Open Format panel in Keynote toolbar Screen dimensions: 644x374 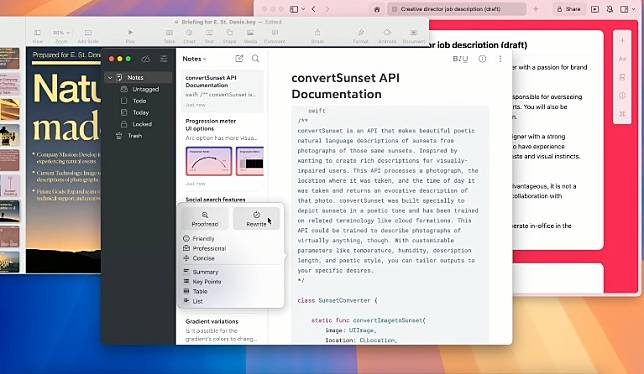[x=361, y=36]
